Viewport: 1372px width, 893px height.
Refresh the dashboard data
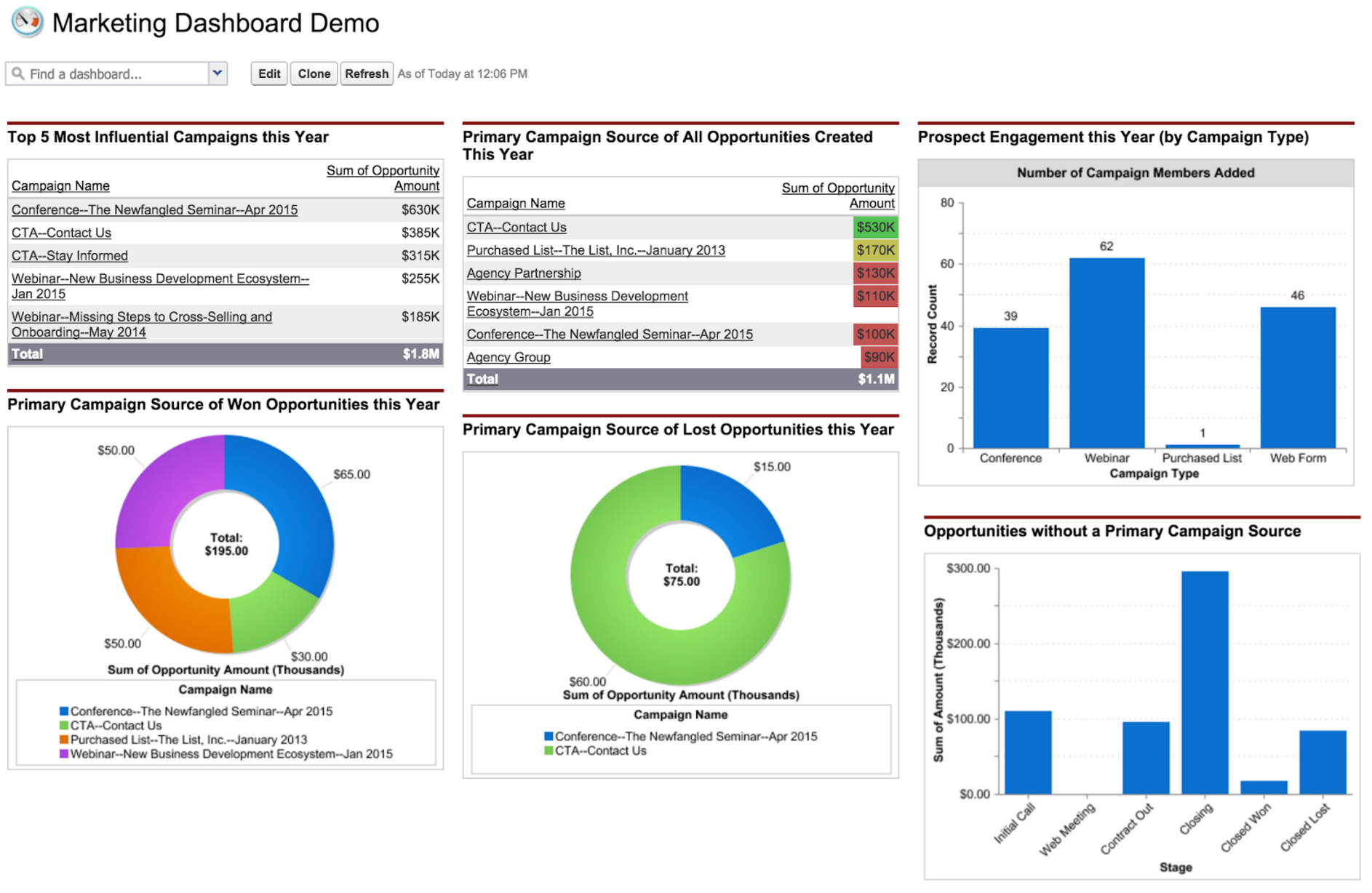(366, 73)
